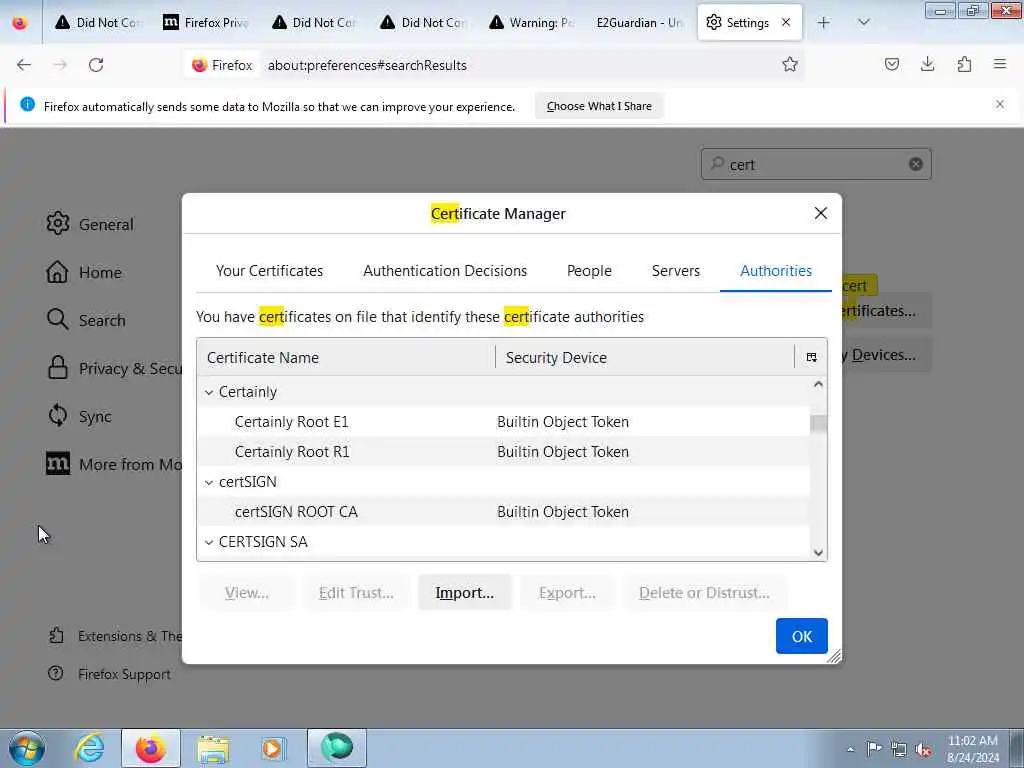The image size is (1024, 768).
Task: Select Certainly Root E1 certificate row
Action: coord(503,422)
